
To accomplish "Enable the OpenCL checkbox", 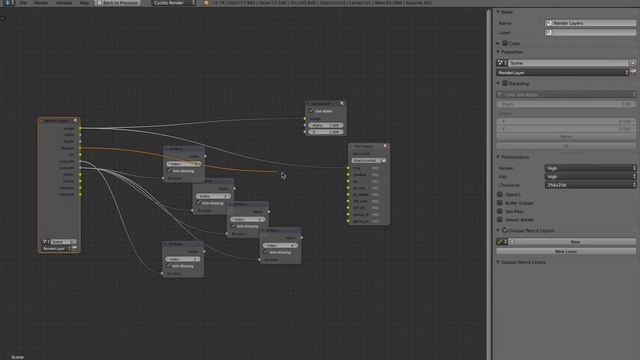I will pos(500,194).
